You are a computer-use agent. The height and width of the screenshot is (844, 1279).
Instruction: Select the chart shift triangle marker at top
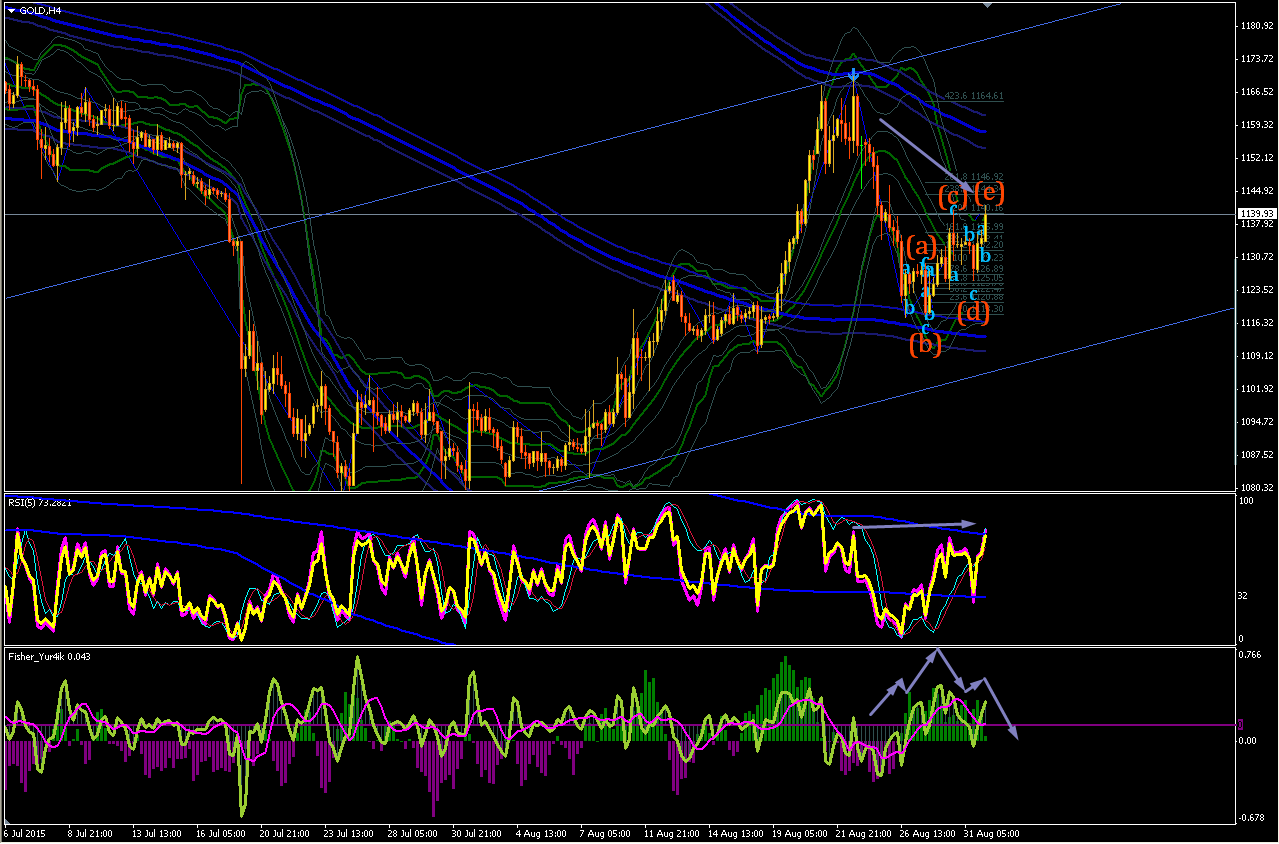988,5
